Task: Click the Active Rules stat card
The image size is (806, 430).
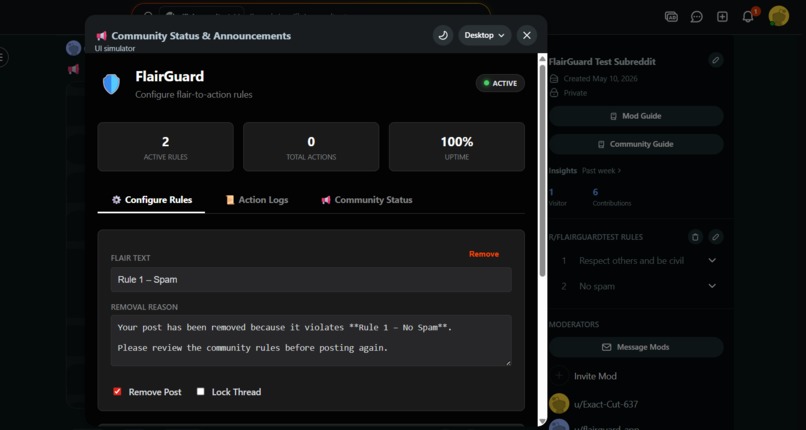Action: click(166, 146)
